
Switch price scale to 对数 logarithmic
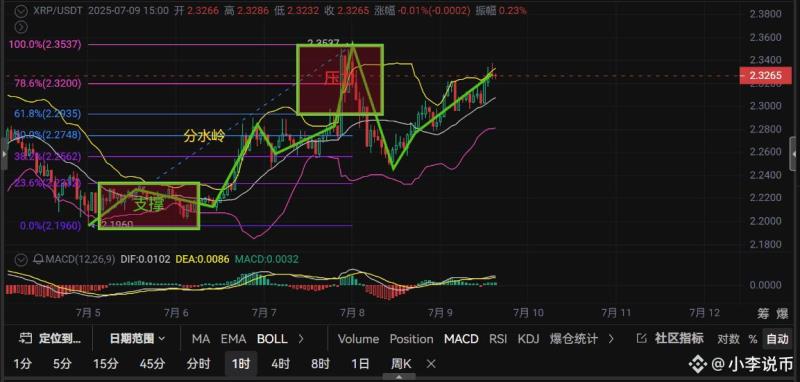[729, 339]
